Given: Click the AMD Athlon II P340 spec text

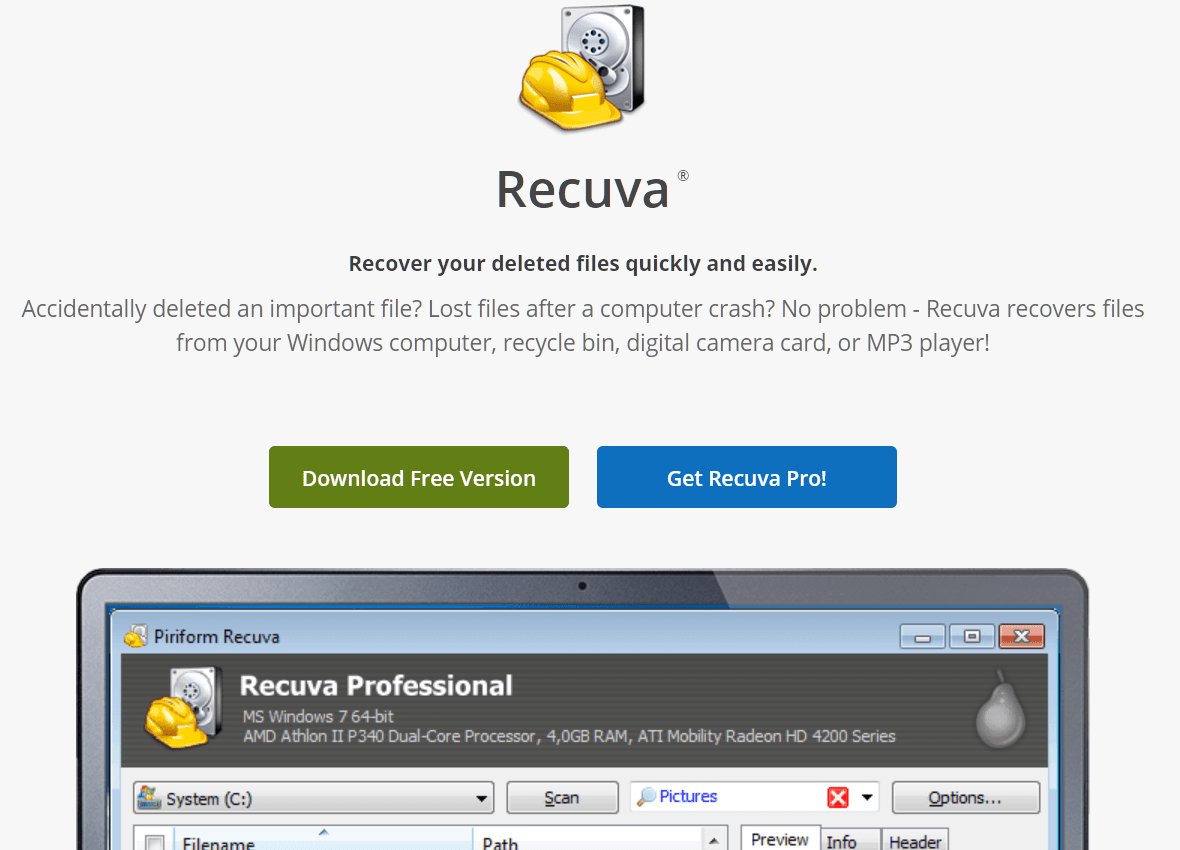Looking at the screenshot, I should (569, 736).
